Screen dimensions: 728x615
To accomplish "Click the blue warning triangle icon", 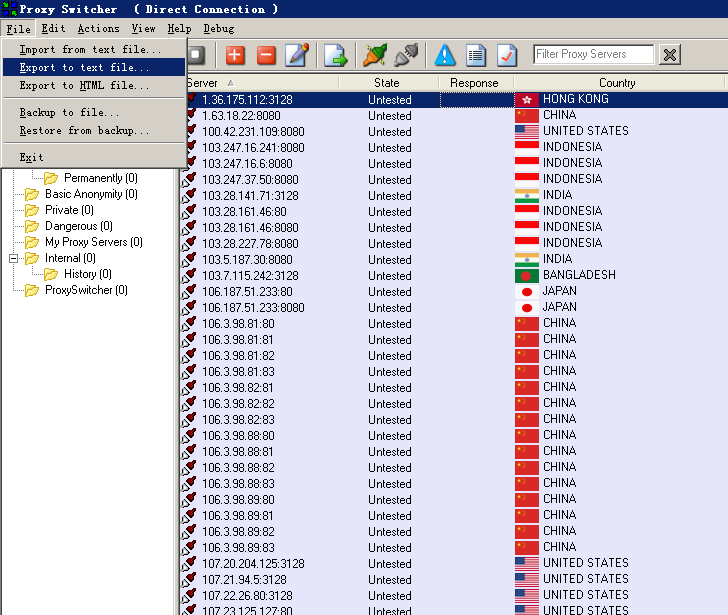I will [x=445, y=55].
